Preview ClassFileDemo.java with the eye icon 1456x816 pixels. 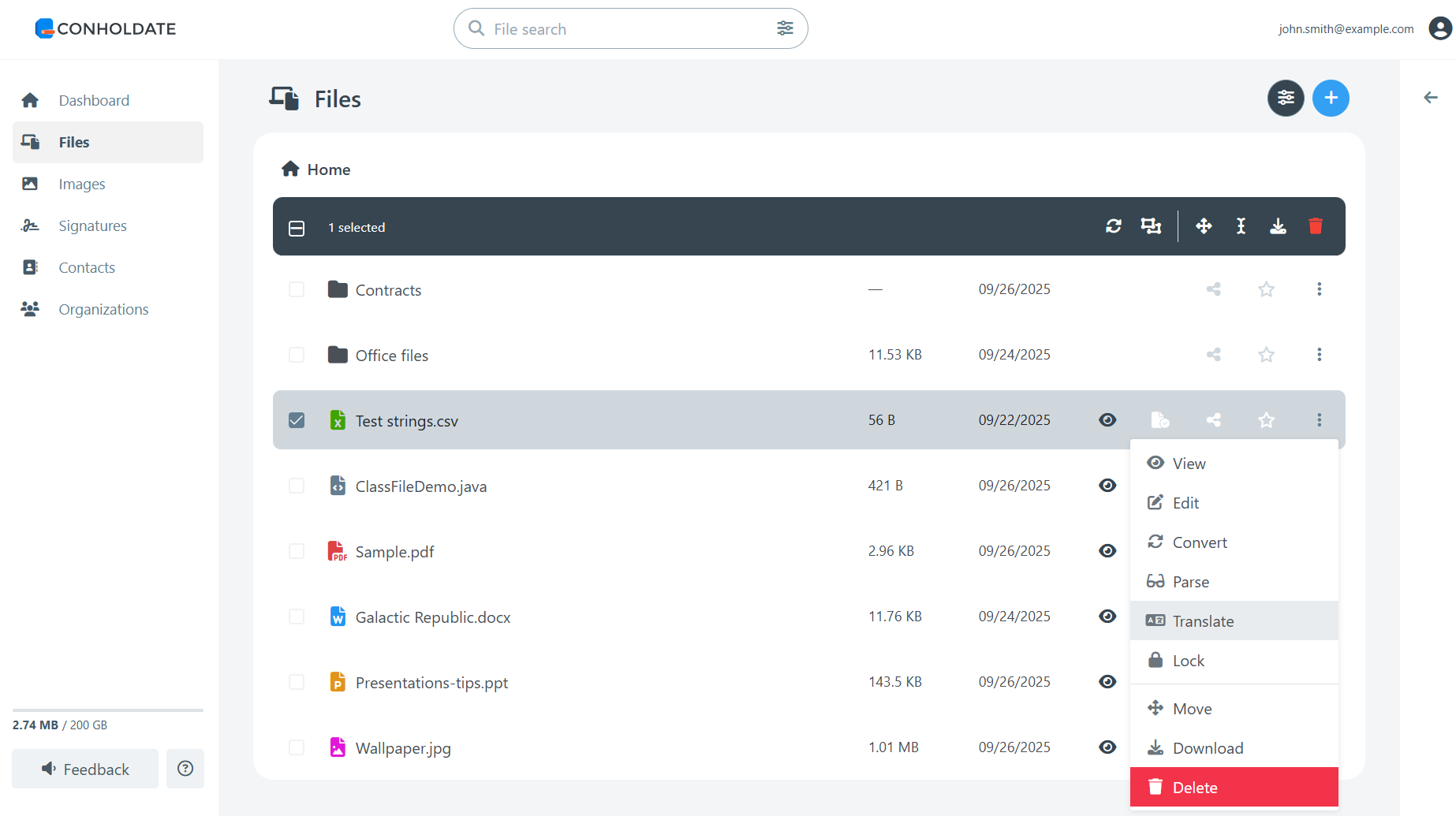coord(1107,486)
